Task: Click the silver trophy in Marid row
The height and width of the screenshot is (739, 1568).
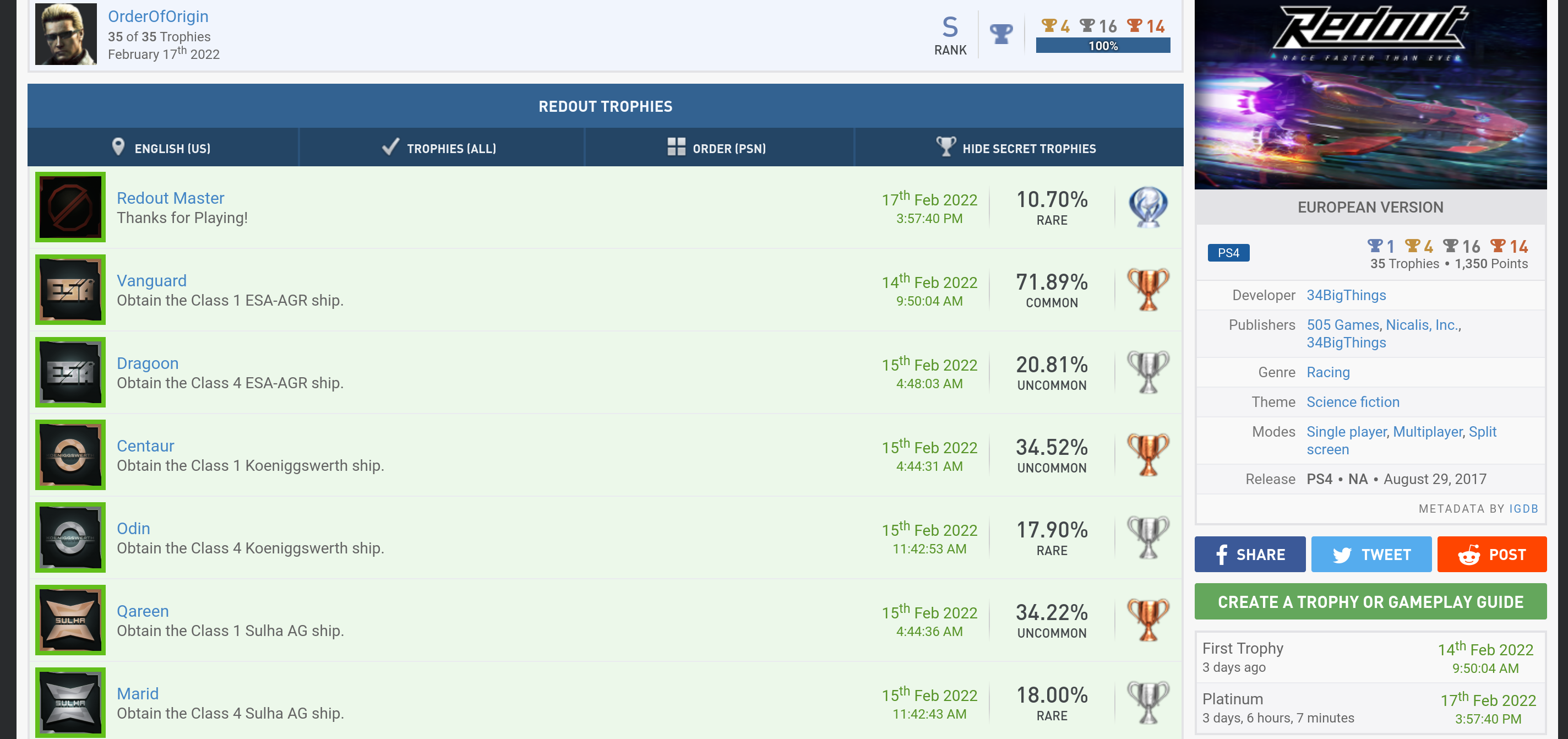Action: (x=1148, y=703)
